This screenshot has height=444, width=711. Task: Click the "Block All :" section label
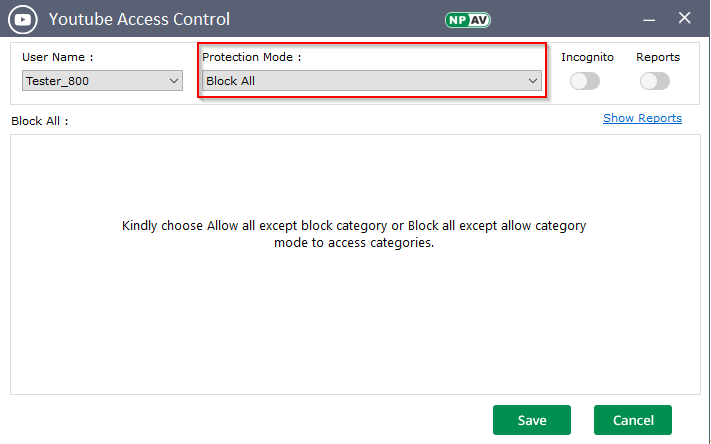(x=39, y=121)
